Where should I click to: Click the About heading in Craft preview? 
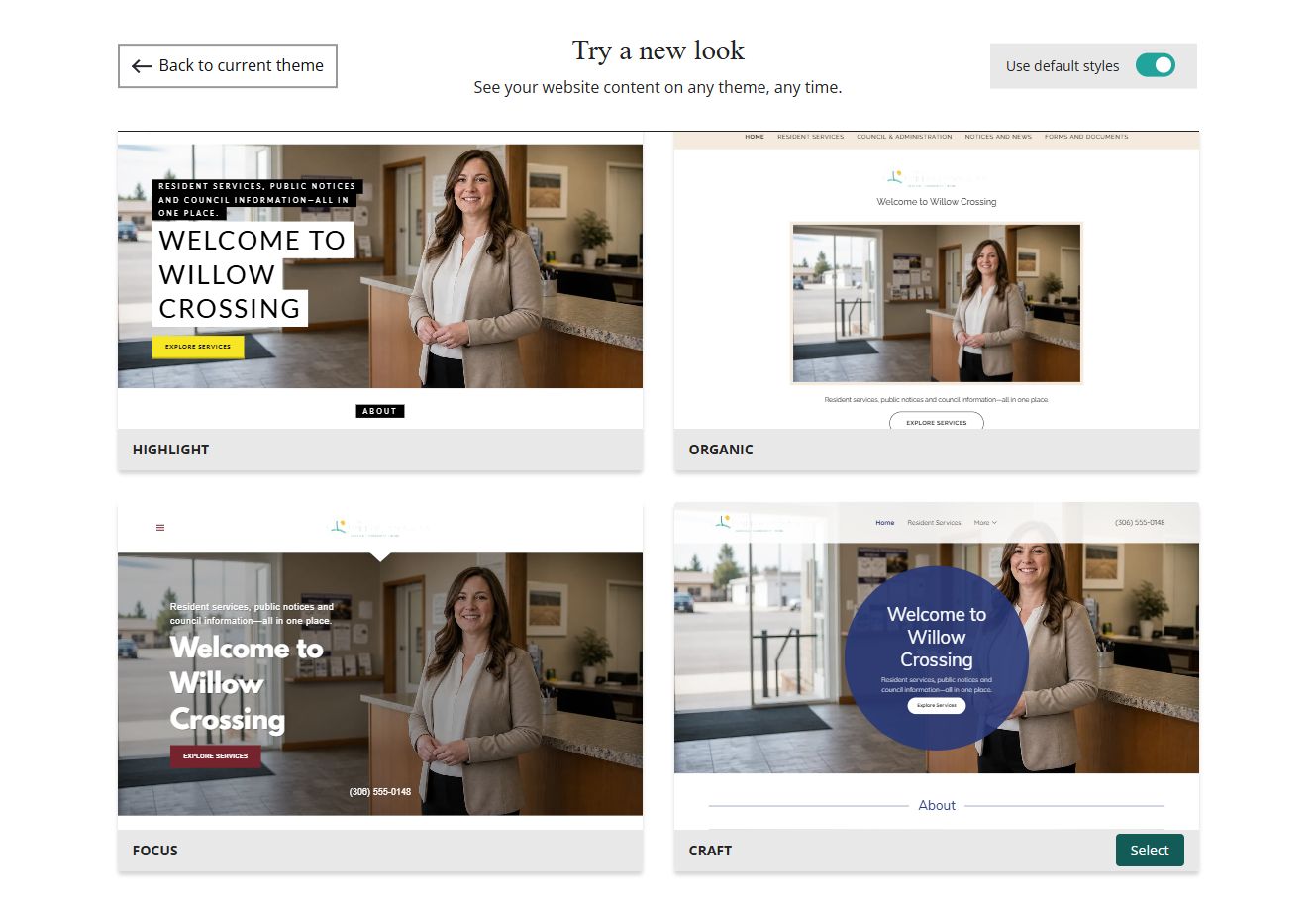[937, 805]
